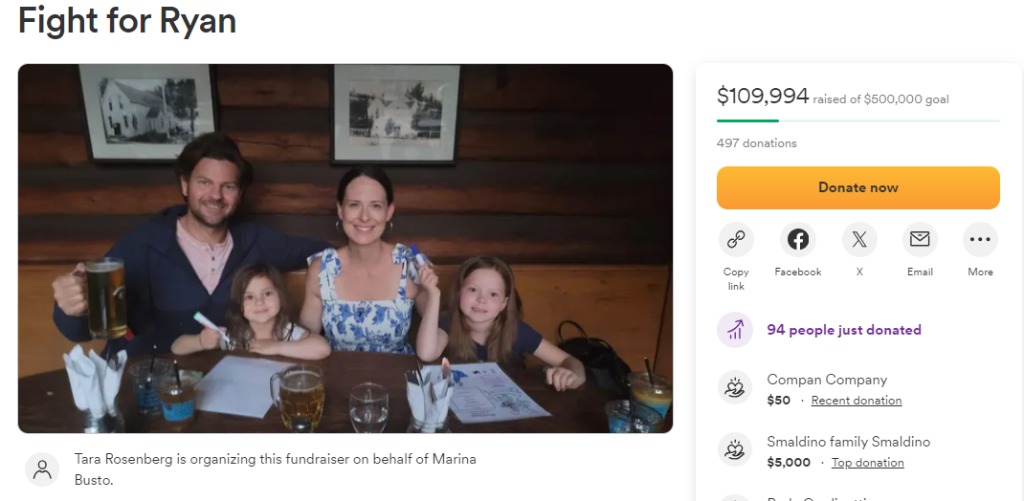Viewport: 1024px width, 501px height.
Task: Click the purple trending chart icon
Action: click(735, 330)
